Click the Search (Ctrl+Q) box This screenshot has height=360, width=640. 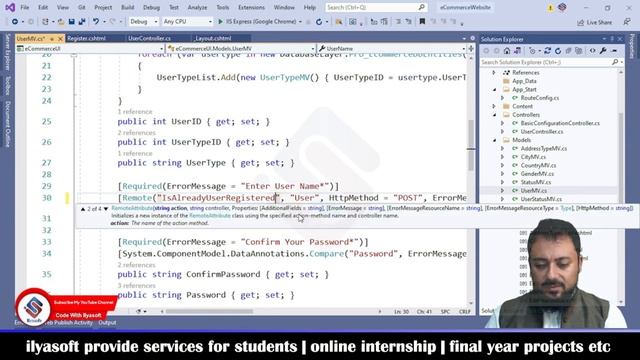click(x=376, y=7)
